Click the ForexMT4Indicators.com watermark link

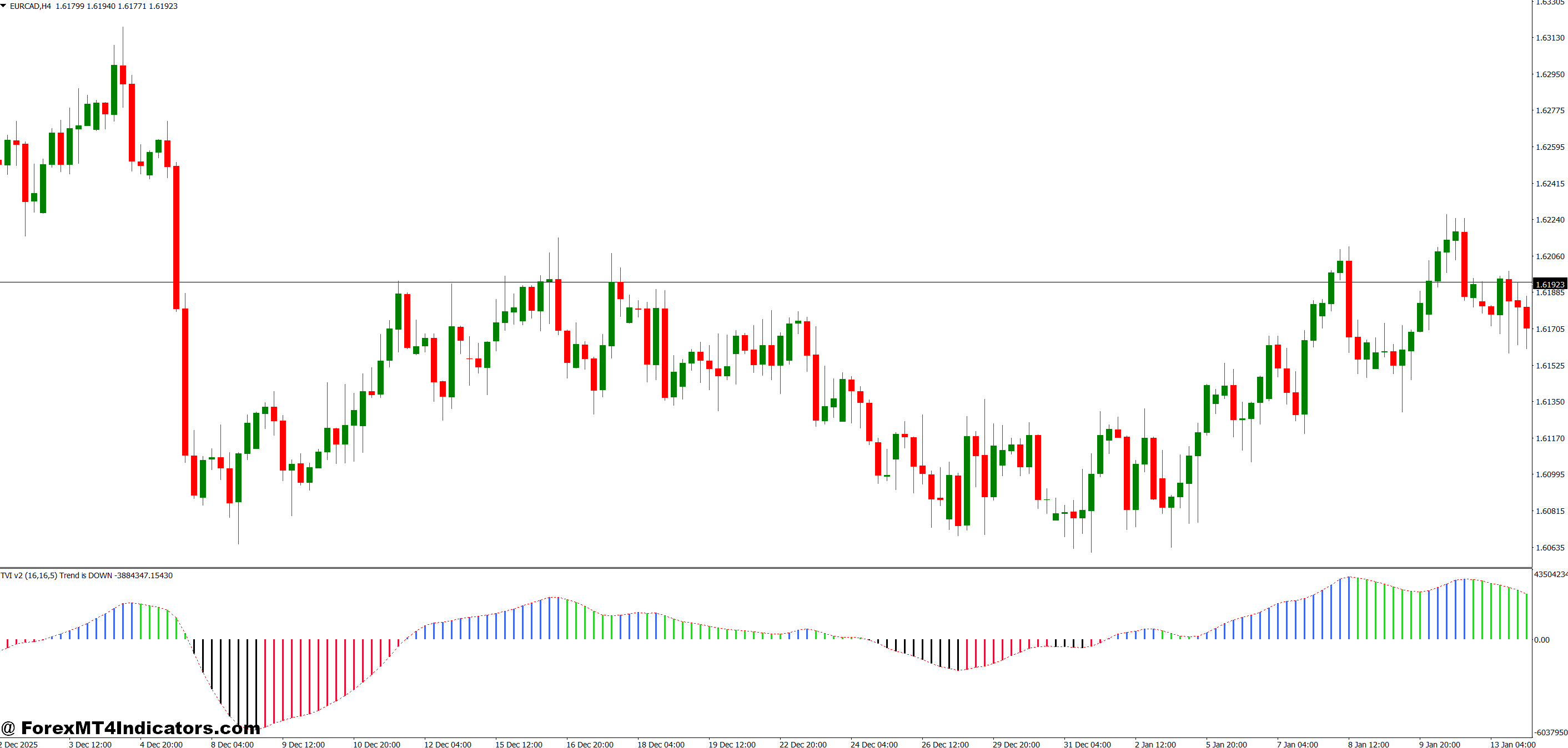click(x=134, y=727)
